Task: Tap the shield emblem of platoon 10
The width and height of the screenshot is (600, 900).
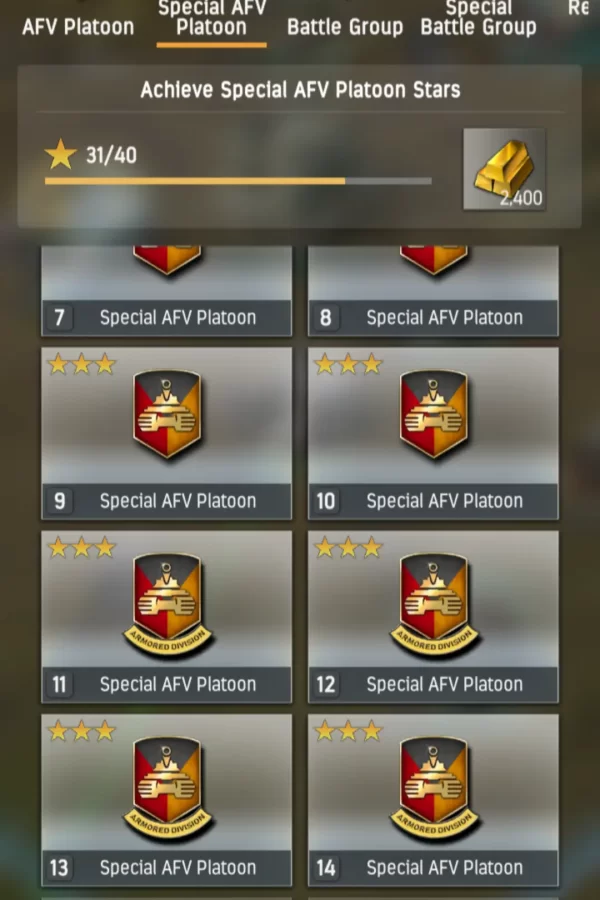Action: point(434,414)
